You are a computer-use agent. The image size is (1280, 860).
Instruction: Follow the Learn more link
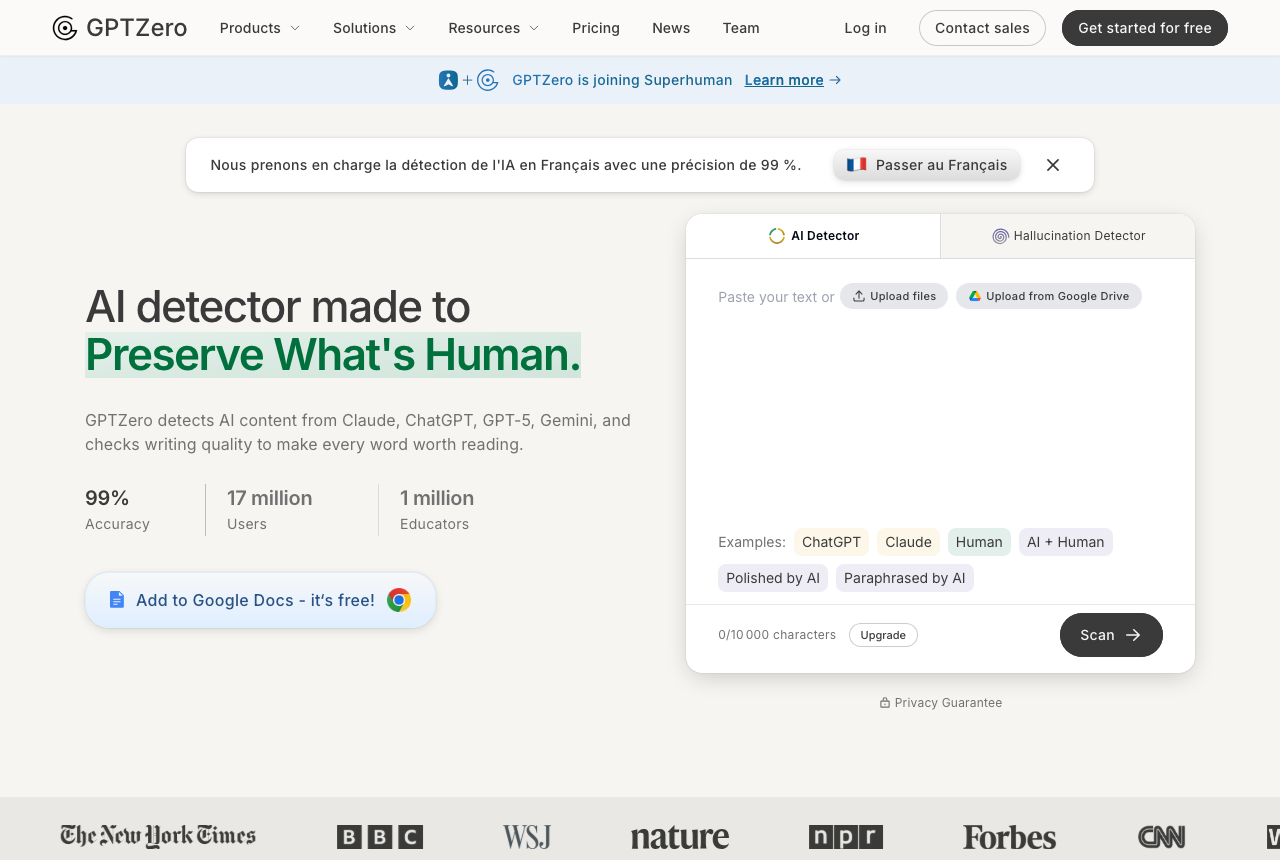point(784,80)
